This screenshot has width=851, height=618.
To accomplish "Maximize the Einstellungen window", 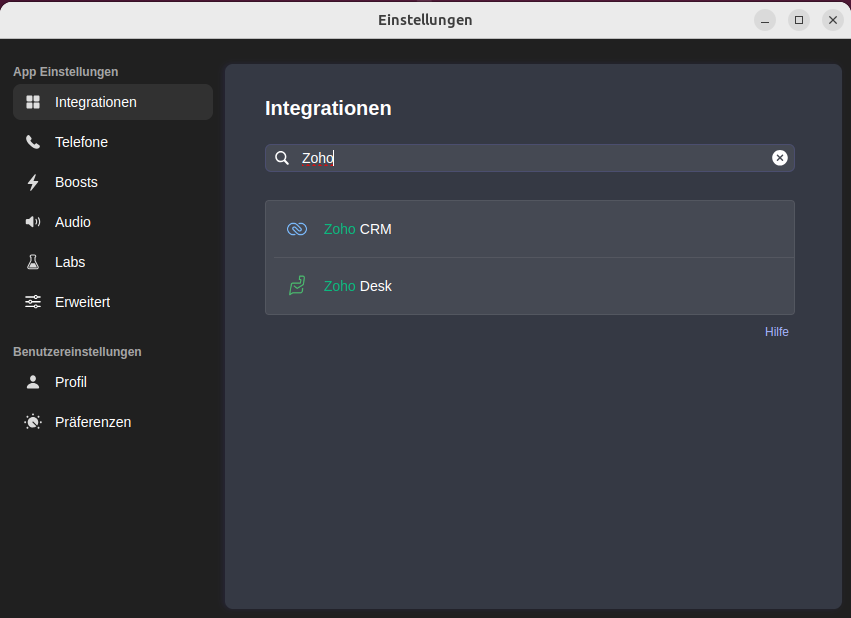I will click(799, 20).
